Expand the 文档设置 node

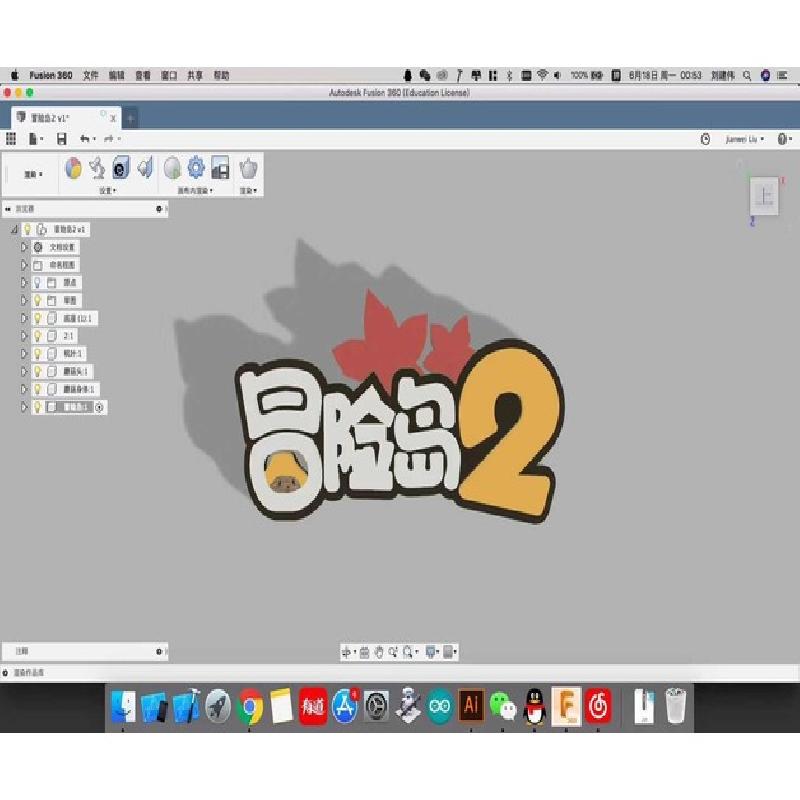23,247
